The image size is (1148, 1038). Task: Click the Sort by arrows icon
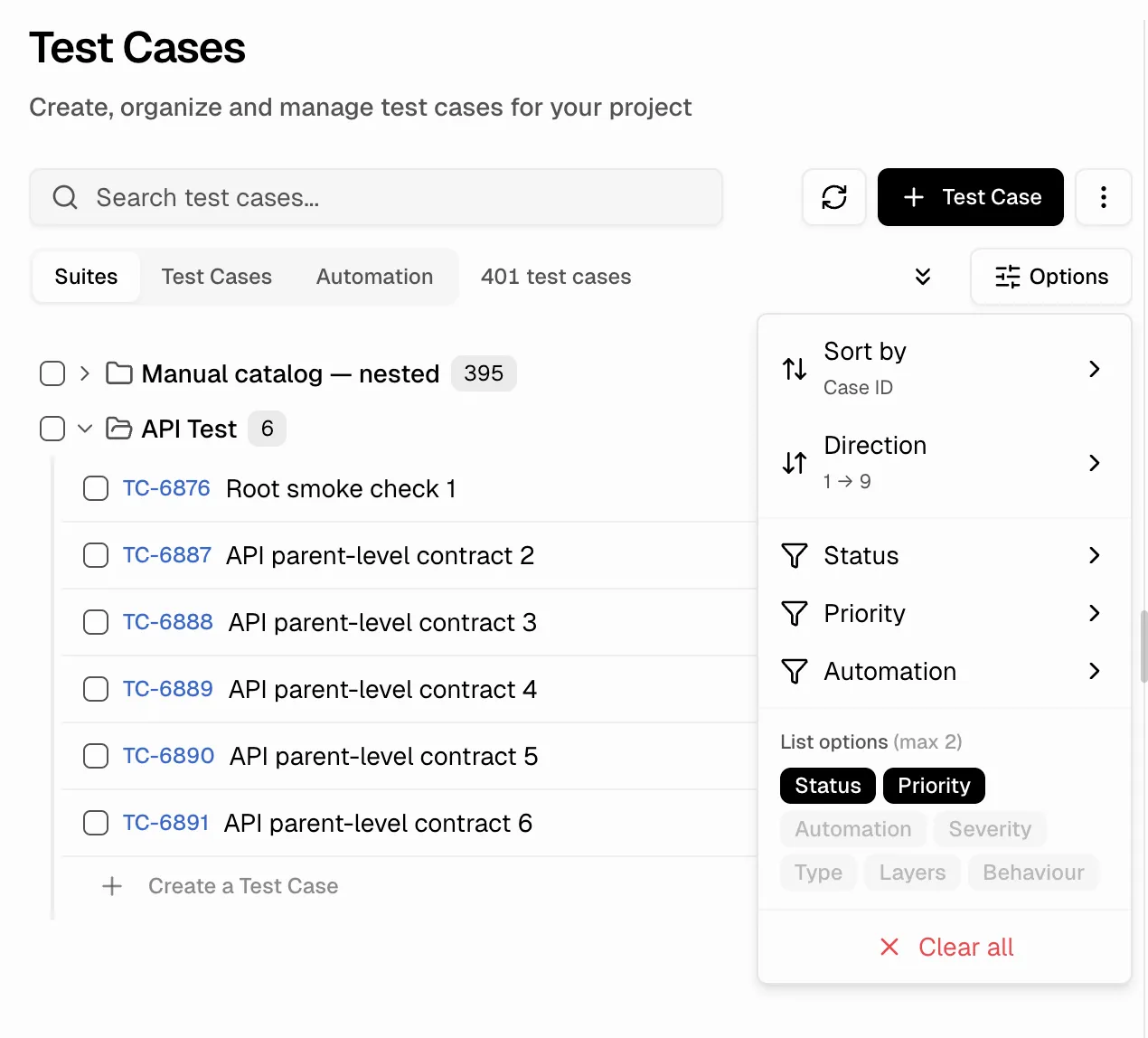(793, 369)
